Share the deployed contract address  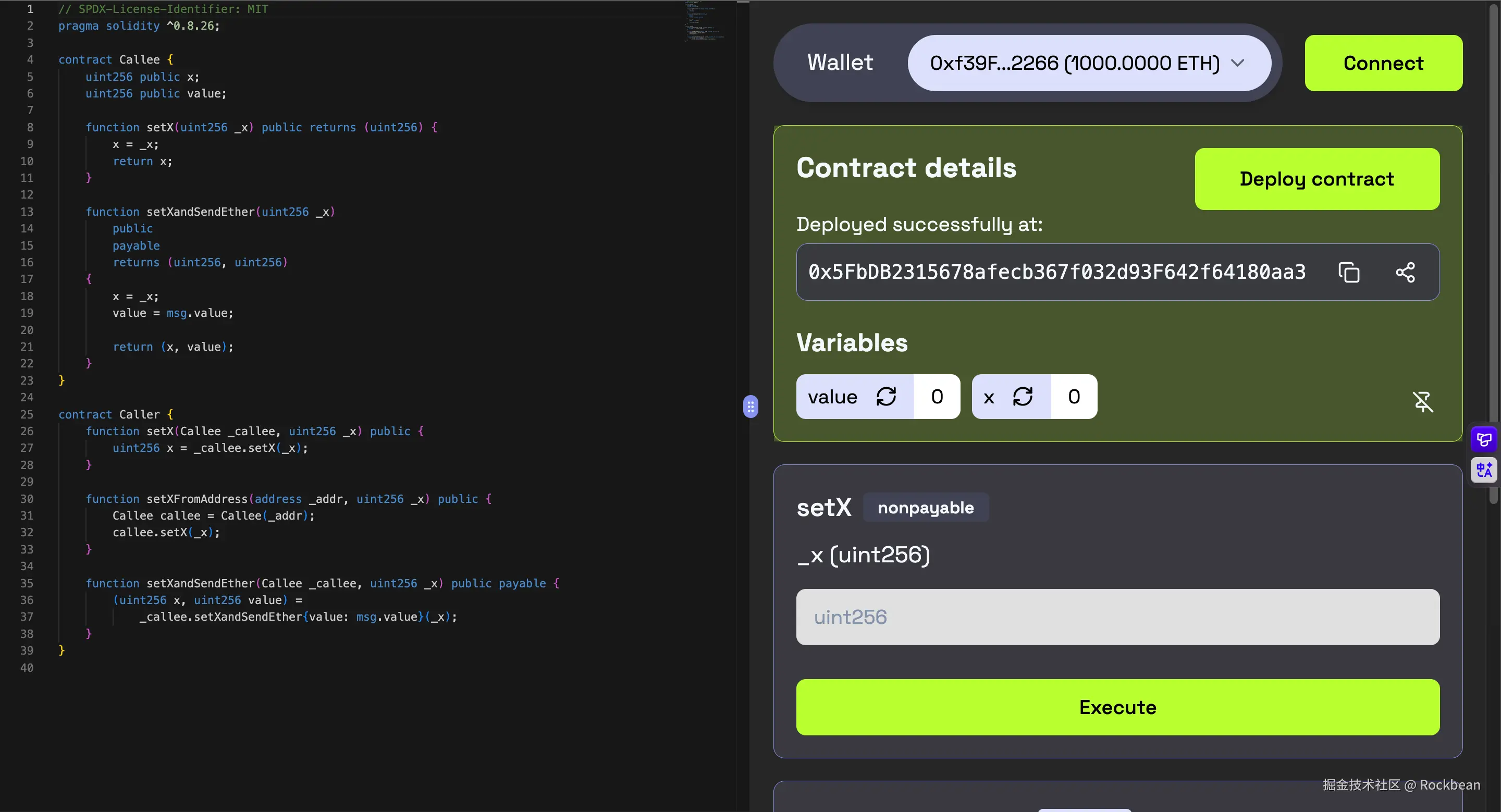[x=1405, y=272]
